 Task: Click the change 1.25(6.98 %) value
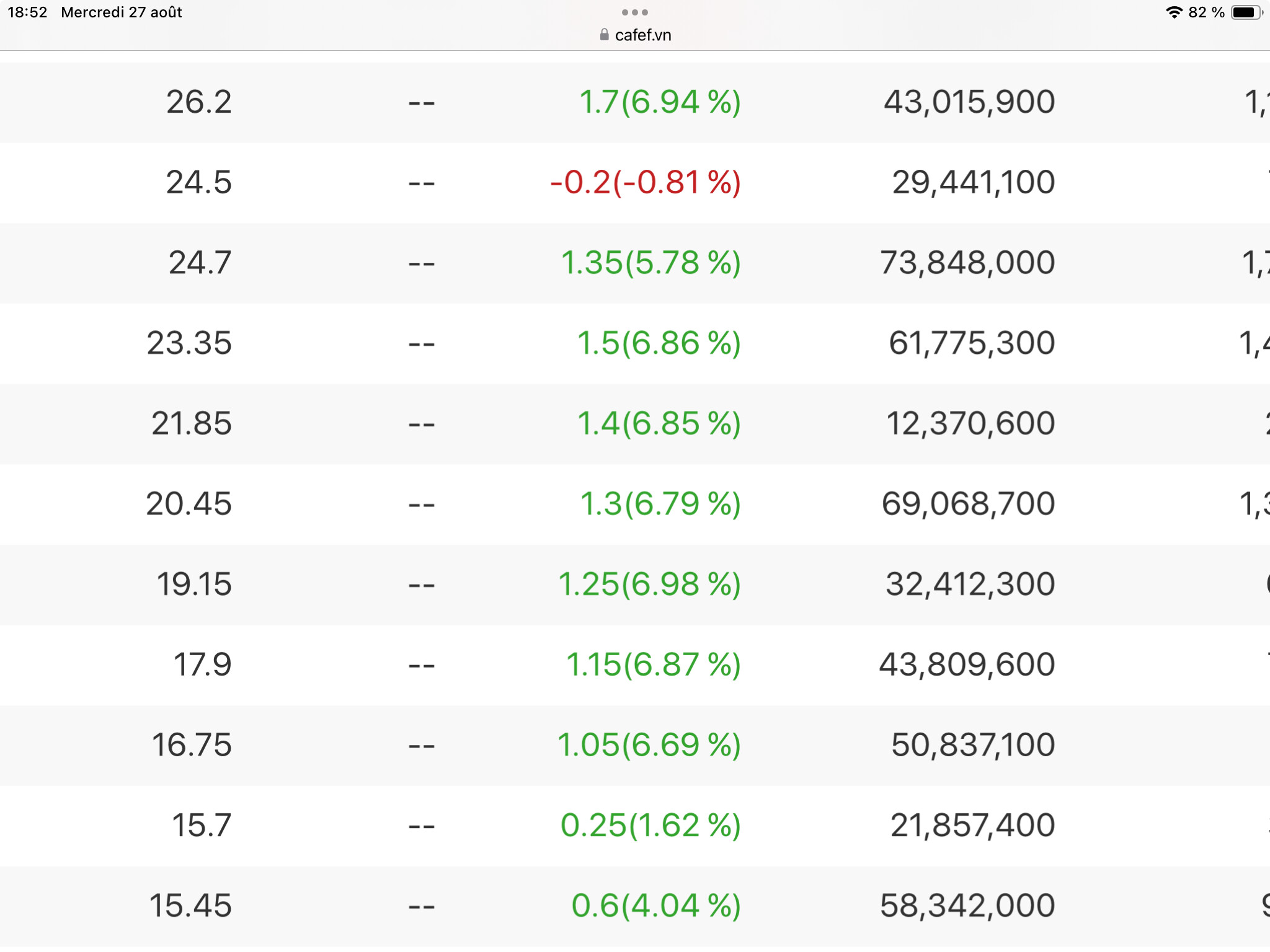649,584
